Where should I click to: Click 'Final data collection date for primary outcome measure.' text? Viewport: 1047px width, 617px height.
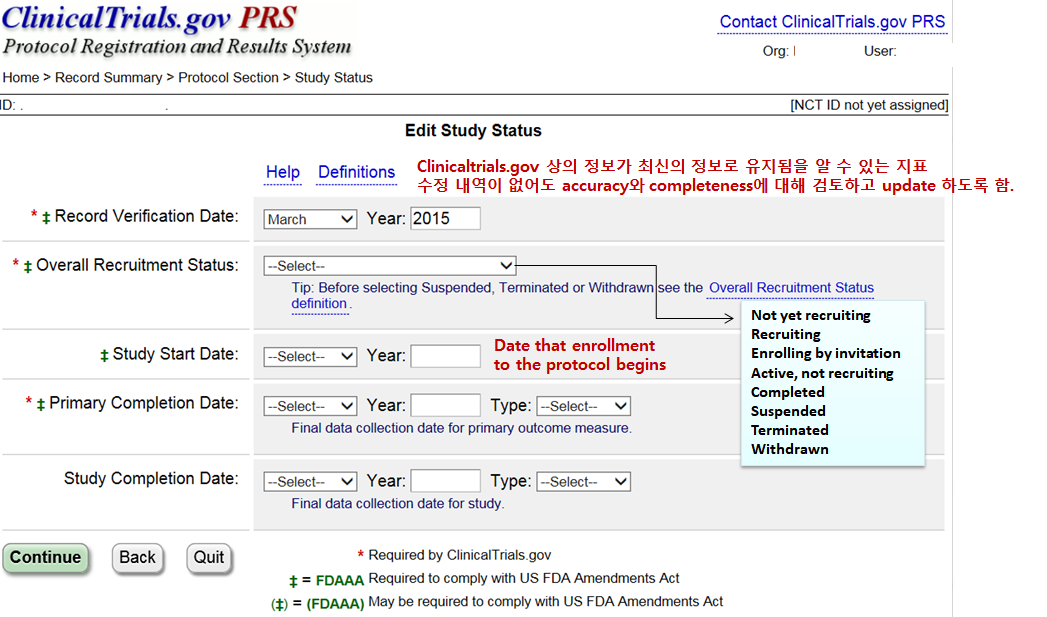pyautogui.click(x=461, y=428)
